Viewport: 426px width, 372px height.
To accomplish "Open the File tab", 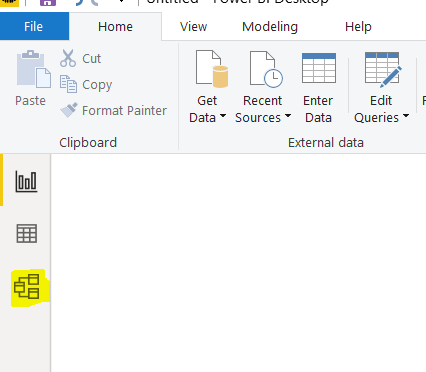I will click(34, 26).
